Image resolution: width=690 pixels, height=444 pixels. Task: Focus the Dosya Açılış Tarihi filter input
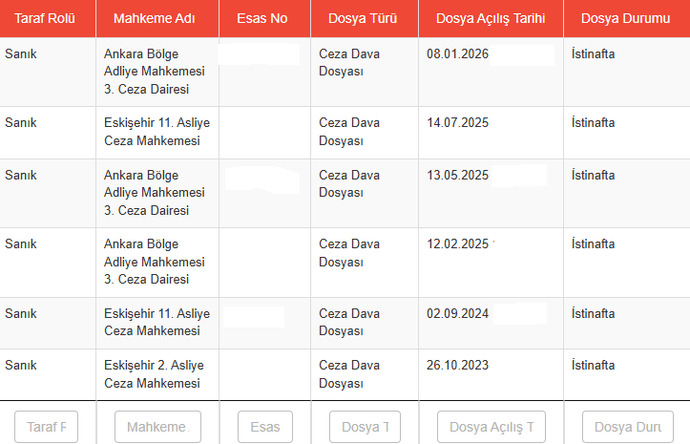[x=491, y=427]
